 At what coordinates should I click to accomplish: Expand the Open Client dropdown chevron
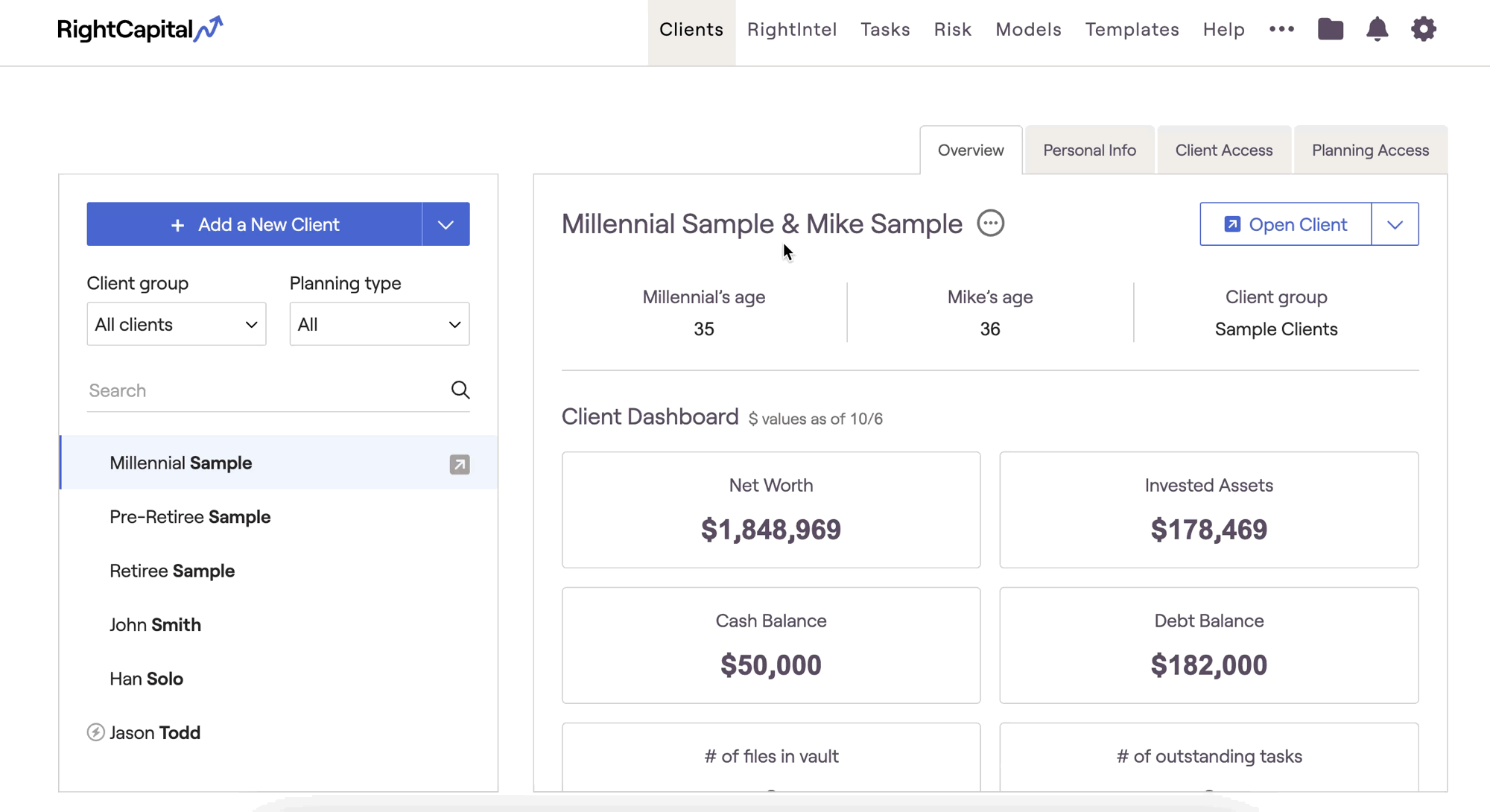pos(1395,224)
